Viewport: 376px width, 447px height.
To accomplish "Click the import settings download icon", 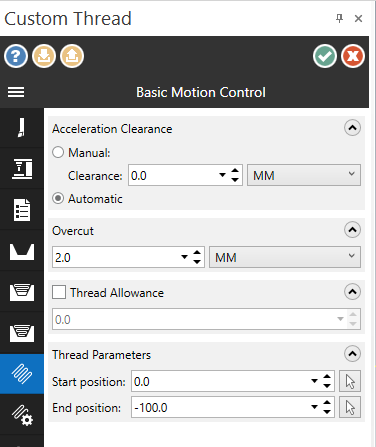I will pos(44,56).
